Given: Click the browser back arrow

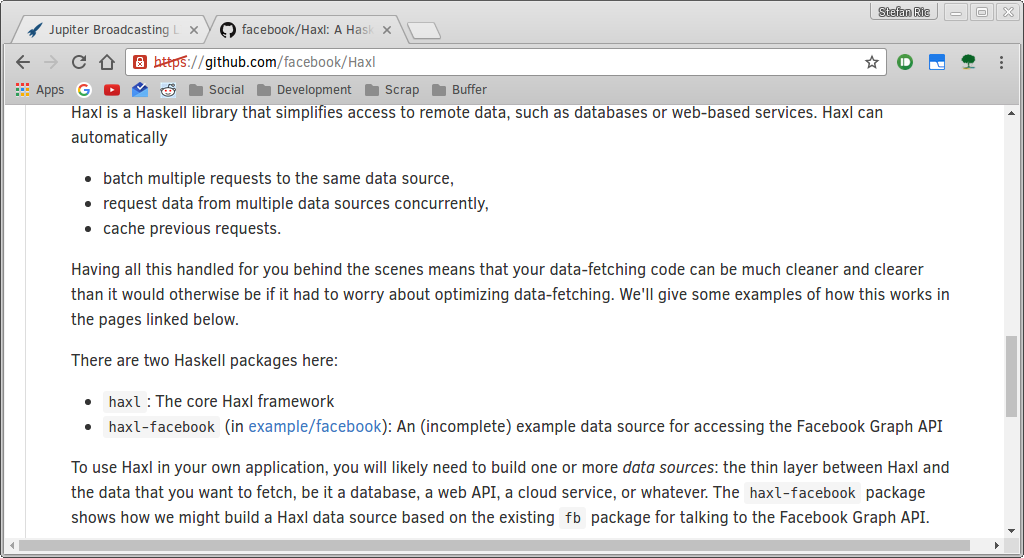Looking at the screenshot, I should pyautogui.click(x=23, y=62).
